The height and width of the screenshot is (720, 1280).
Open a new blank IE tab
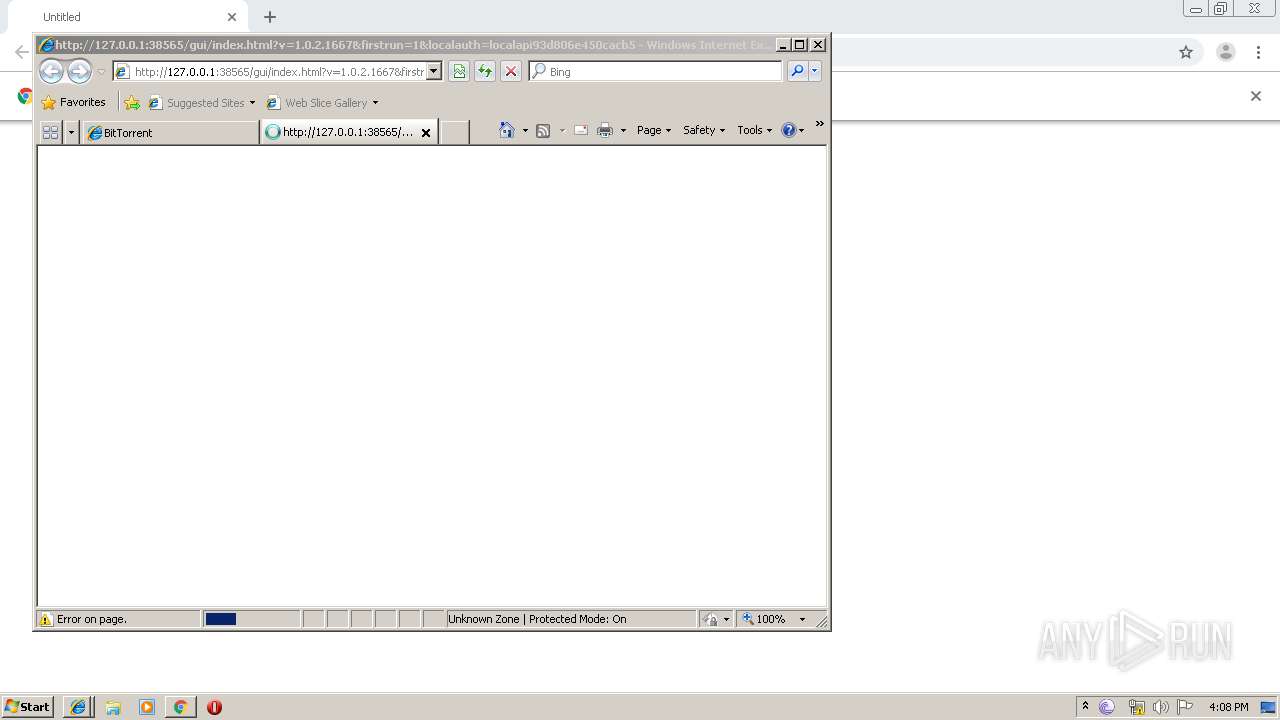pyautogui.click(x=455, y=132)
